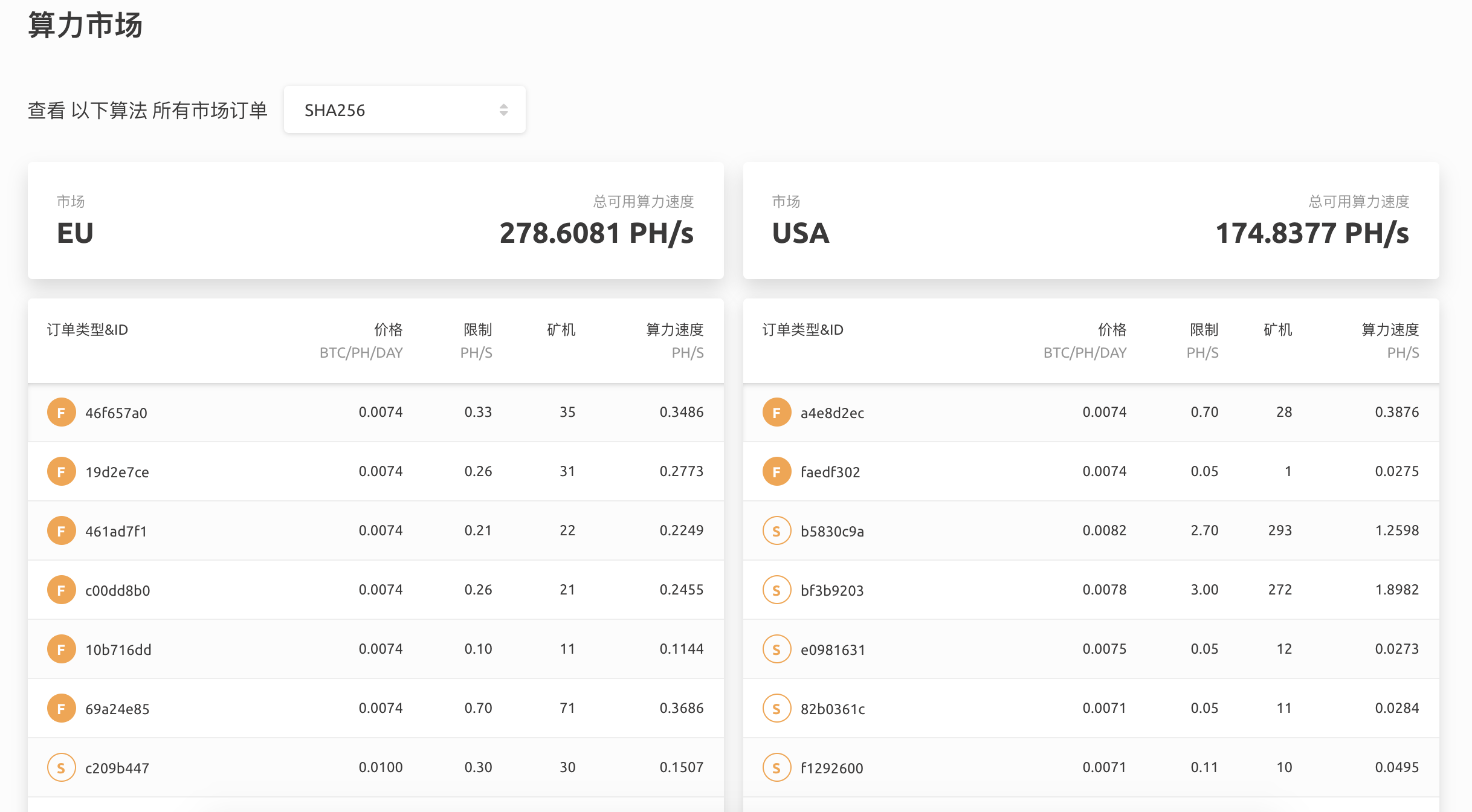The height and width of the screenshot is (812, 1472).
Task: Click the USA table 算力速度 column header
Action: (x=1389, y=330)
